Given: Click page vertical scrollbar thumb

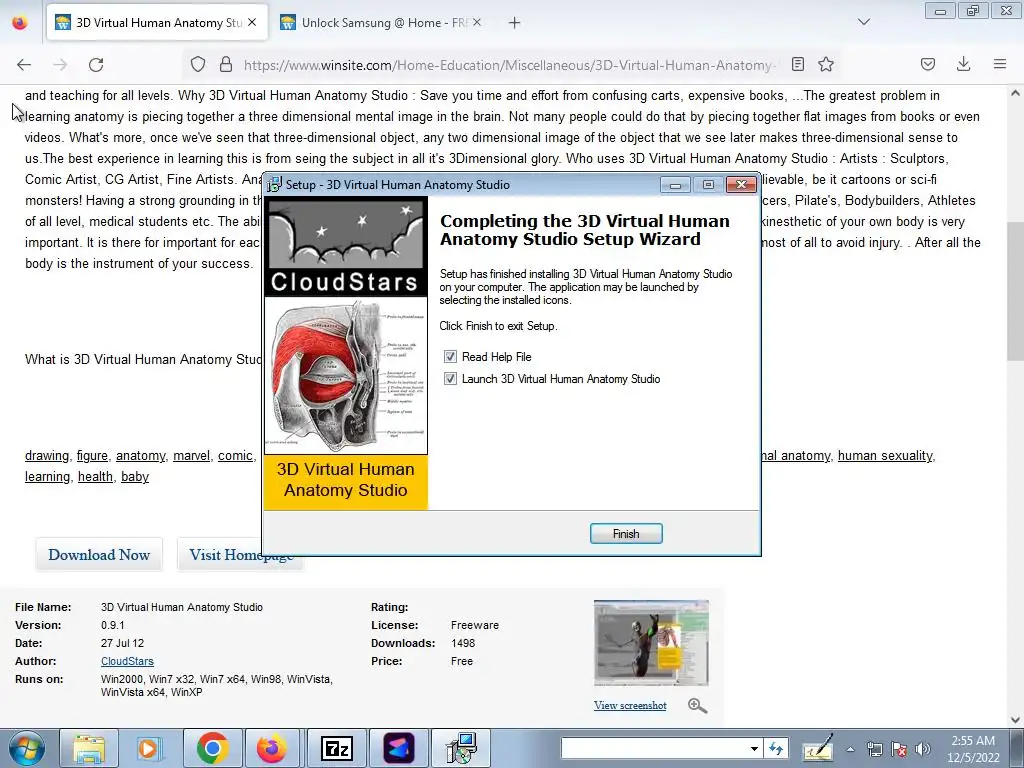Looking at the screenshot, I should (x=1015, y=291).
